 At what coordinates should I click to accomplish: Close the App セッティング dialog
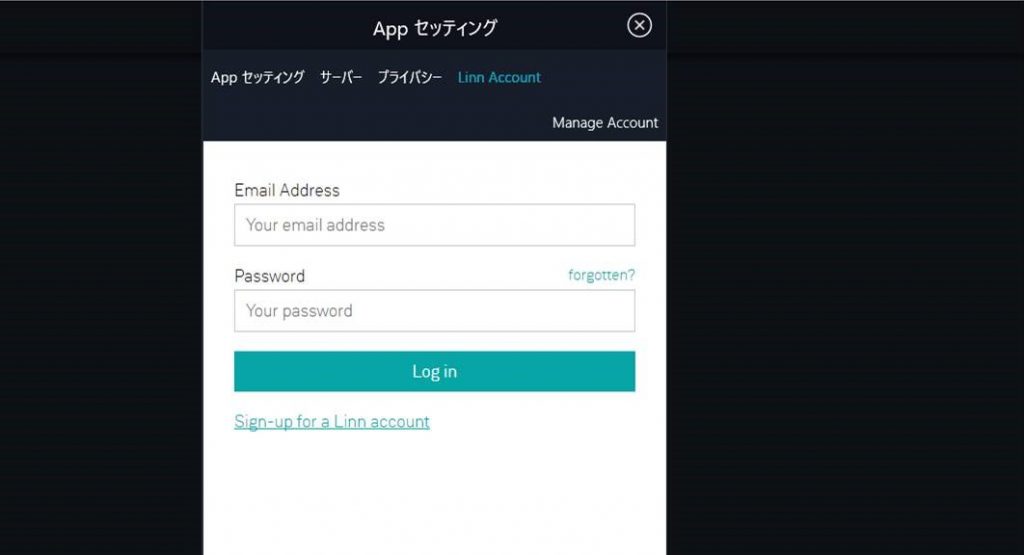pos(639,26)
